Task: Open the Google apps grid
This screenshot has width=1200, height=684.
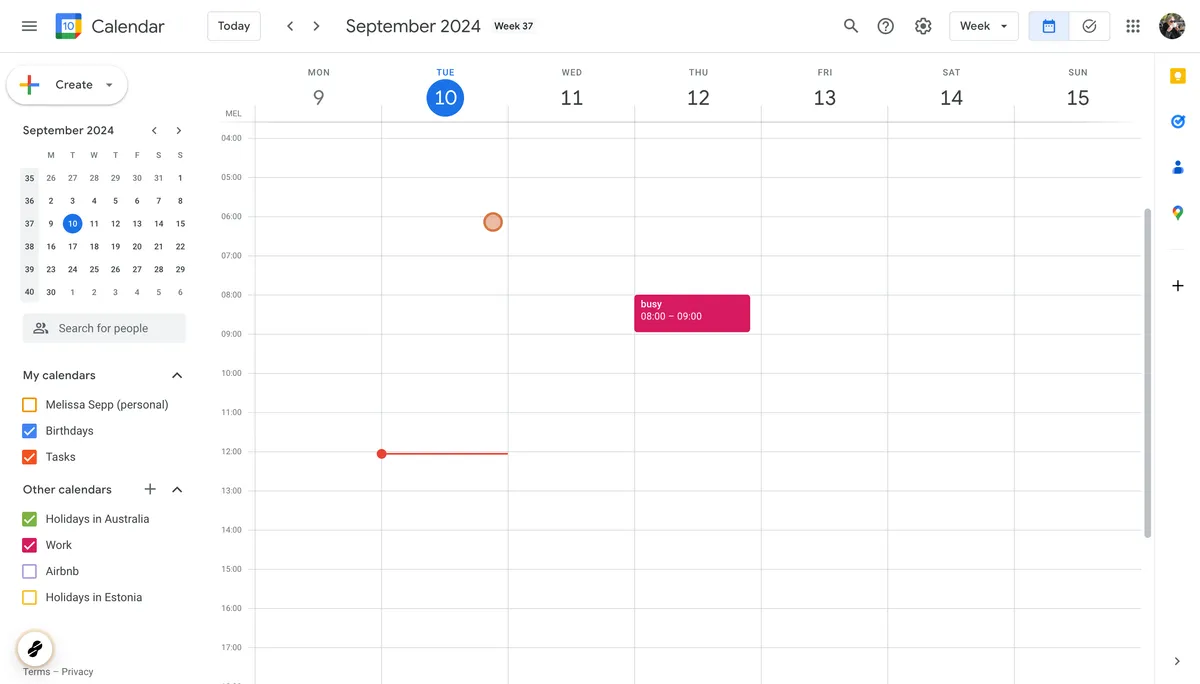Action: click(x=1133, y=26)
